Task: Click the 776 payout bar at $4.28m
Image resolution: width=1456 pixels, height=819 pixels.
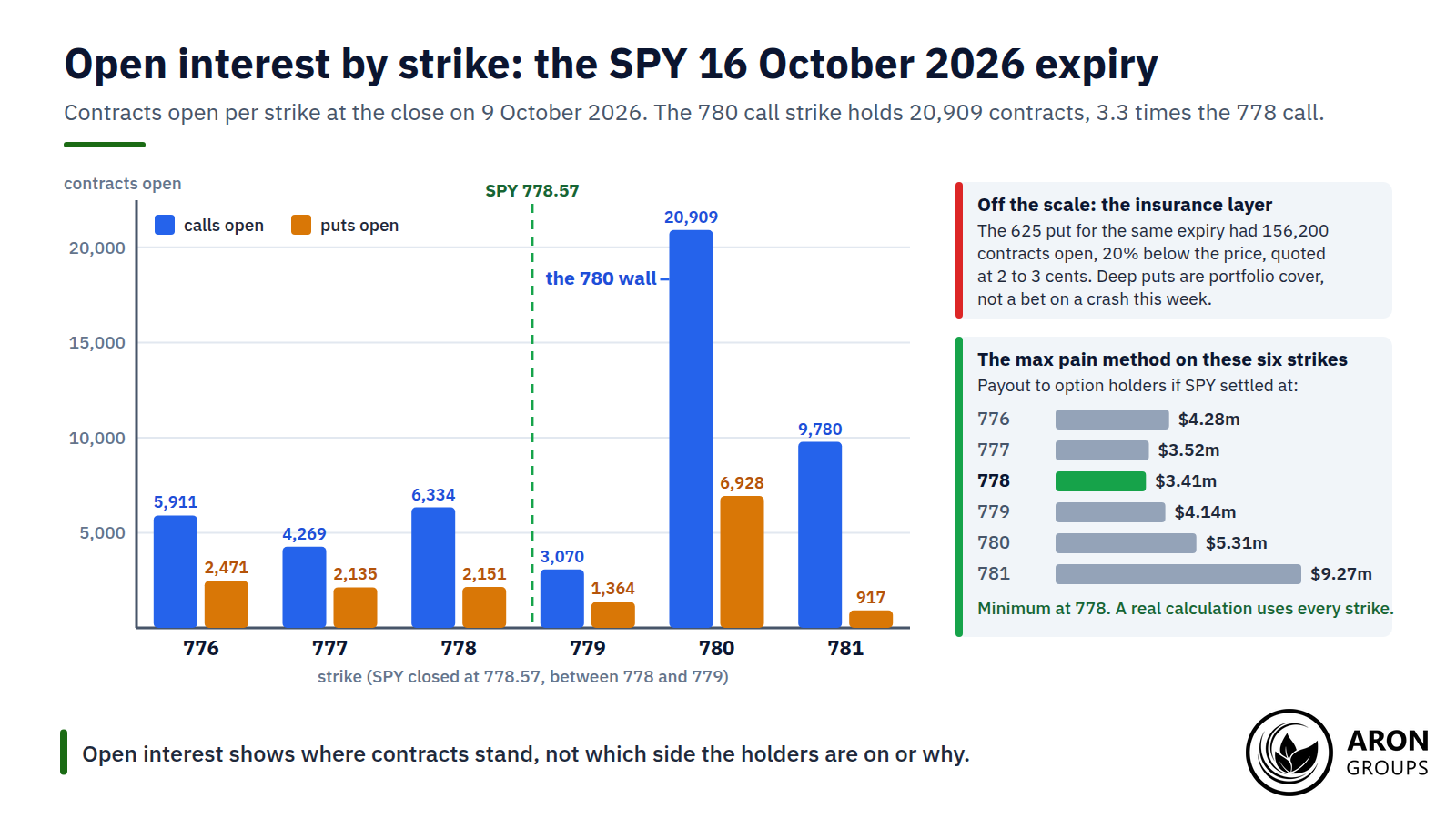Action: tap(1112, 420)
